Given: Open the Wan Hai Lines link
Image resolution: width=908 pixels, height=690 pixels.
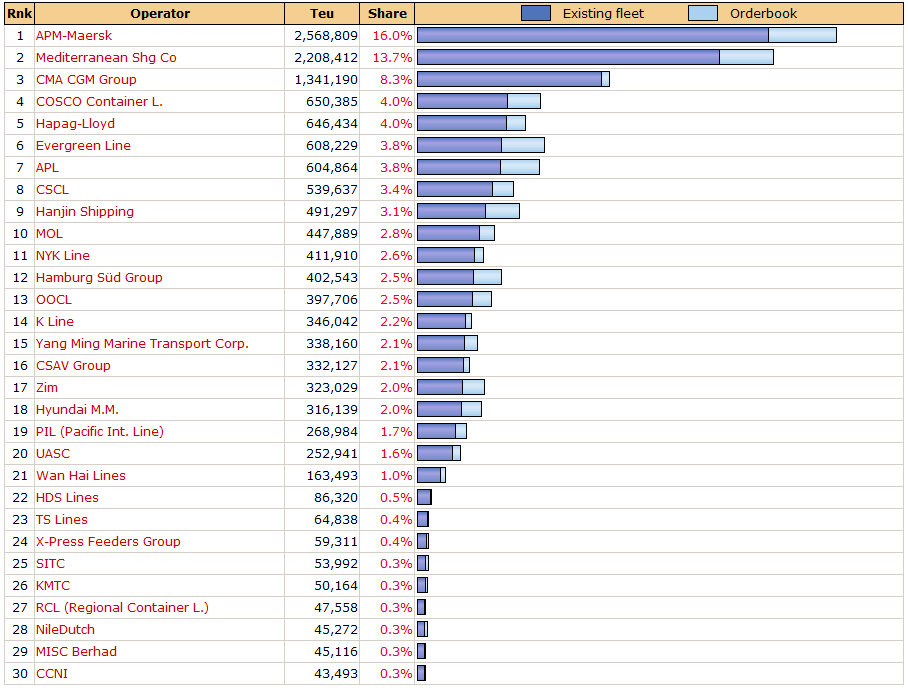Looking at the screenshot, I should pos(80,476).
